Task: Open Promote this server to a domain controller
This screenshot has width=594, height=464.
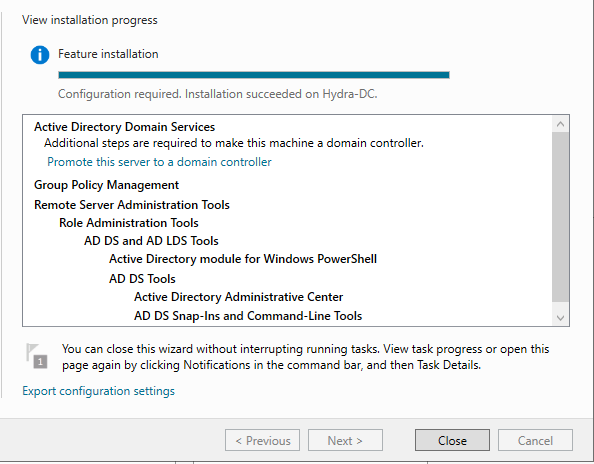Action: click(x=159, y=162)
